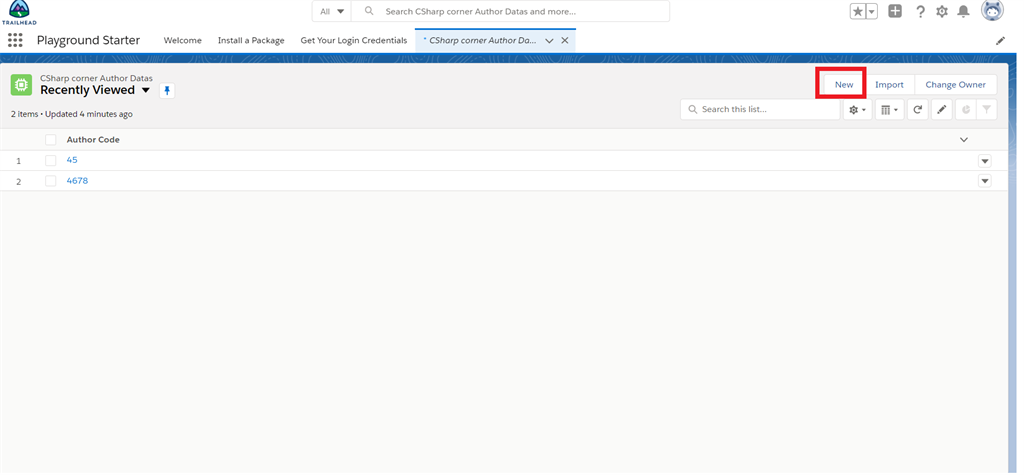Open Global Actions plus icon
1024x475 pixels.
895,11
